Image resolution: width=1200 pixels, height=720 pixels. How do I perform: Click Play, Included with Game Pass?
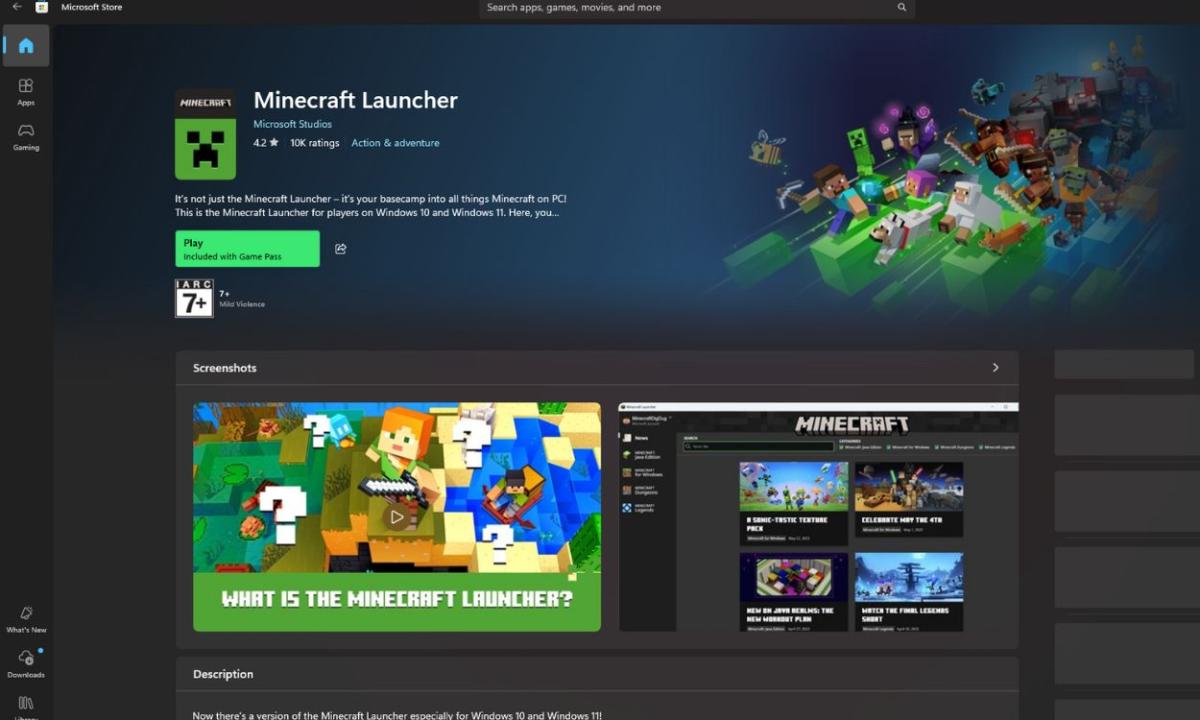[246, 248]
